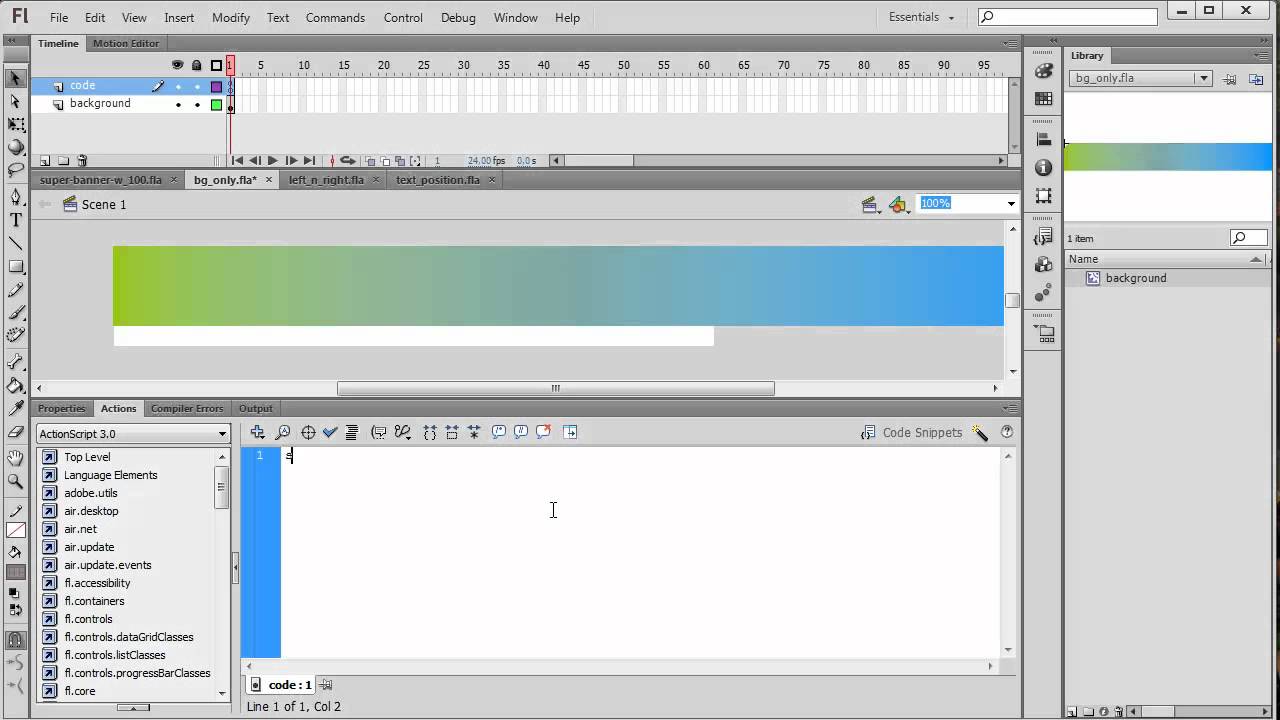Click the New Layer icon in timeline
This screenshot has height=720, width=1280.
[x=45, y=160]
